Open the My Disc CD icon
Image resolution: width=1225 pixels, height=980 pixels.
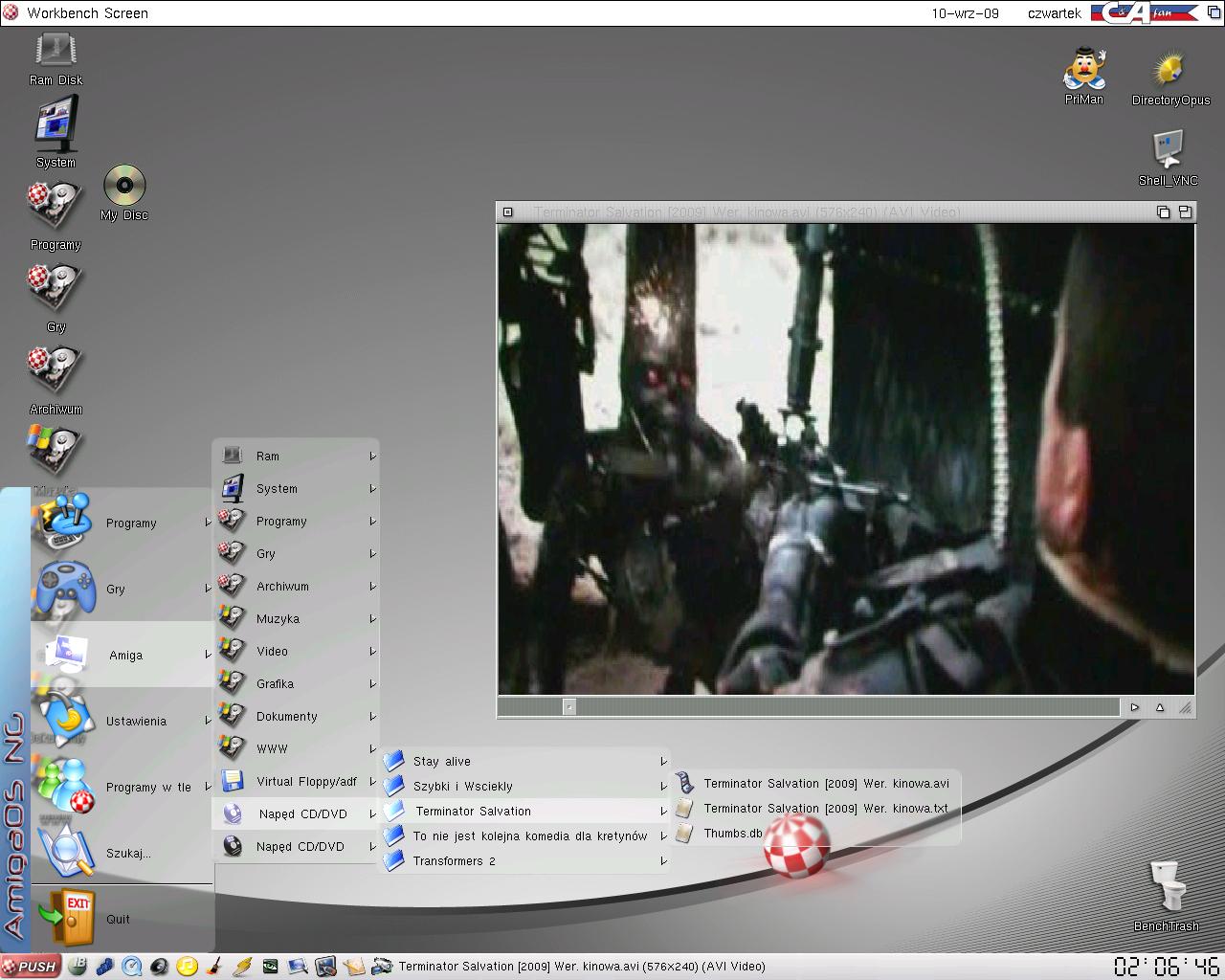point(124,192)
